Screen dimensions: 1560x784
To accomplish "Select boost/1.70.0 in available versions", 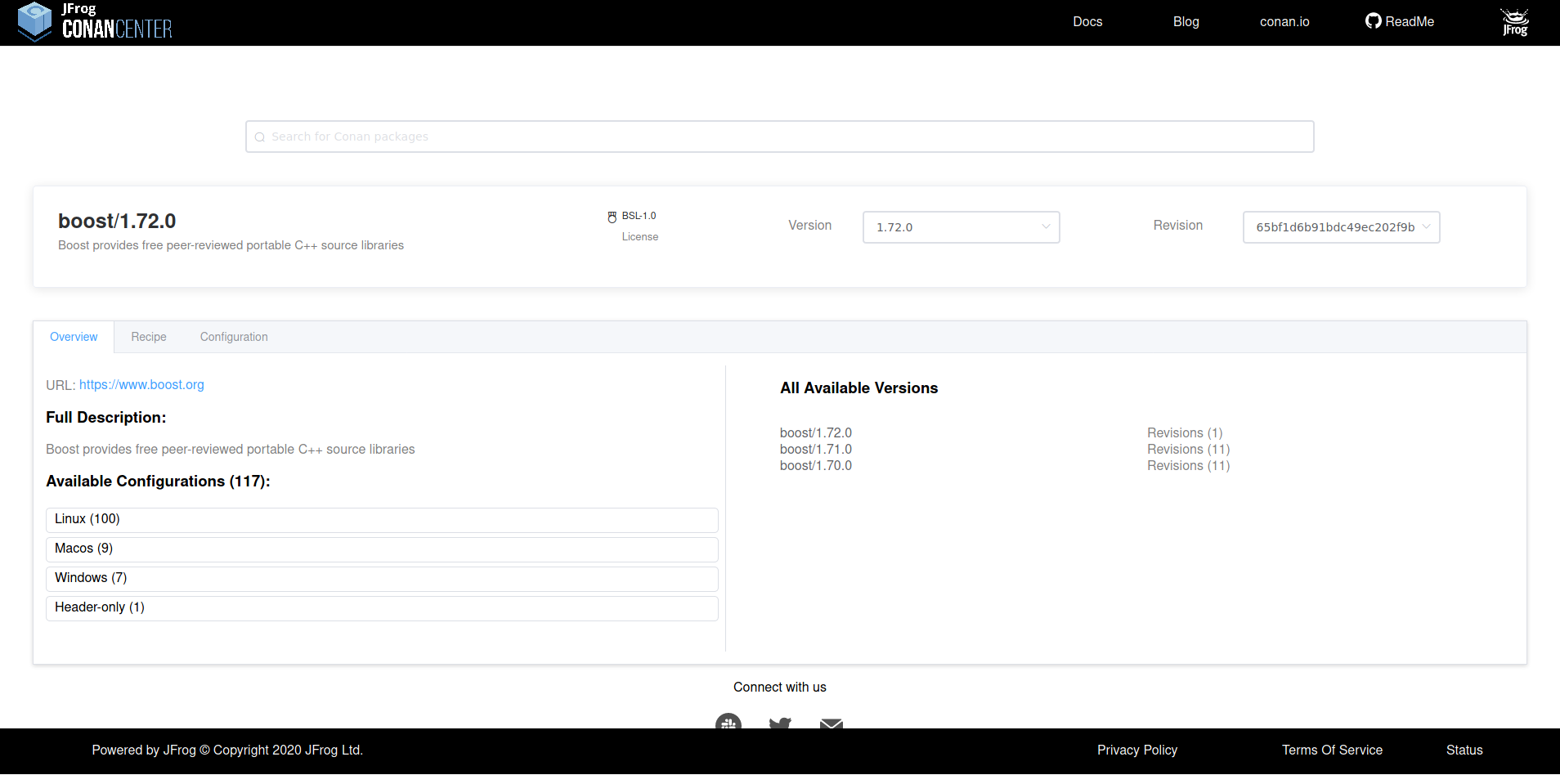I will tap(816, 465).
